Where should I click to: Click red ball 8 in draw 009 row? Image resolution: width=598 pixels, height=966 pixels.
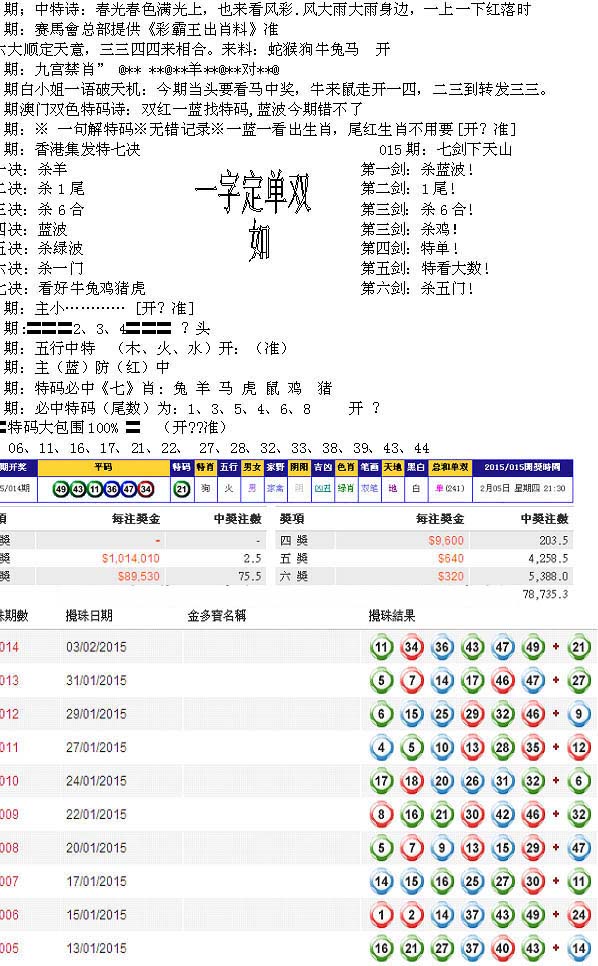(381, 814)
